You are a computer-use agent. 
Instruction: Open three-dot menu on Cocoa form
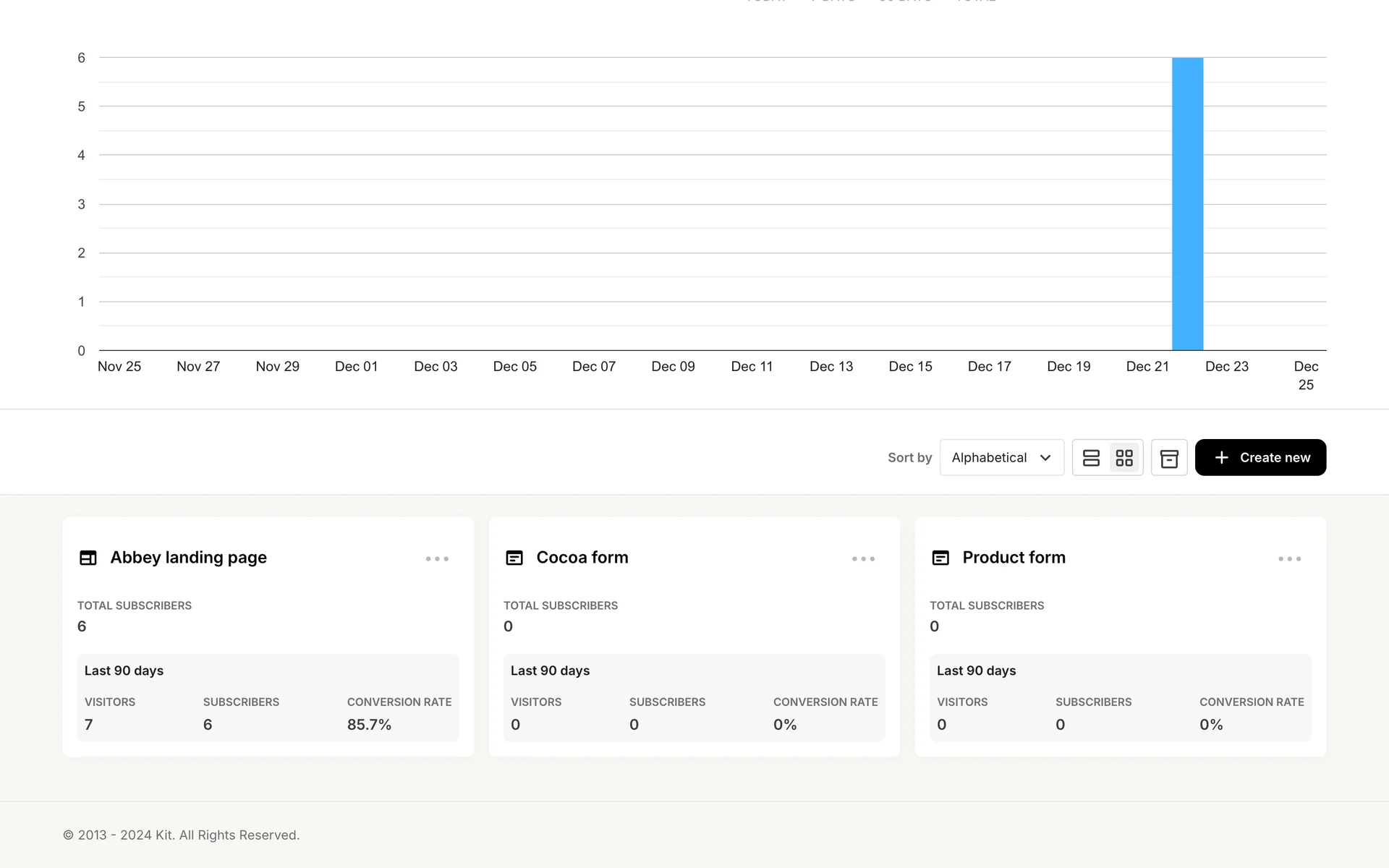(x=863, y=559)
